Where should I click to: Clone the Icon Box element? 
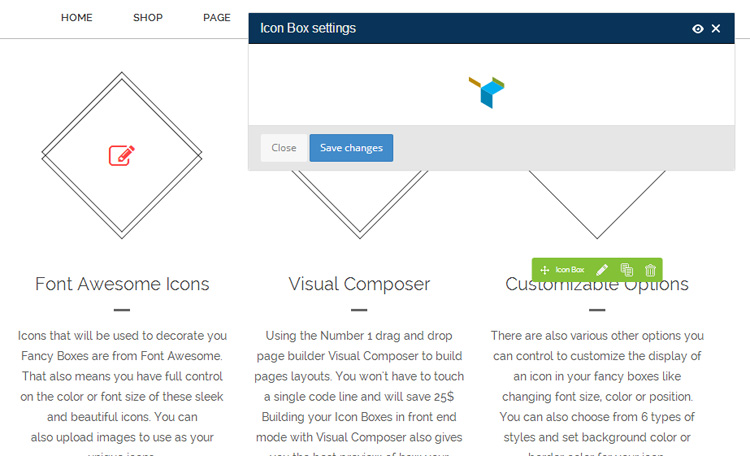(627, 270)
